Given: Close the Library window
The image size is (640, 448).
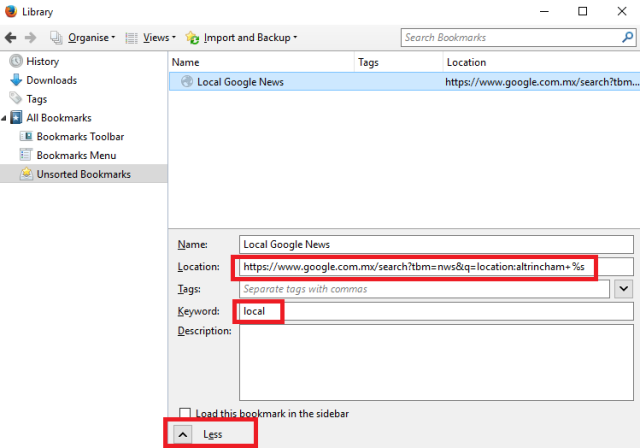Looking at the screenshot, I should point(622,11).
